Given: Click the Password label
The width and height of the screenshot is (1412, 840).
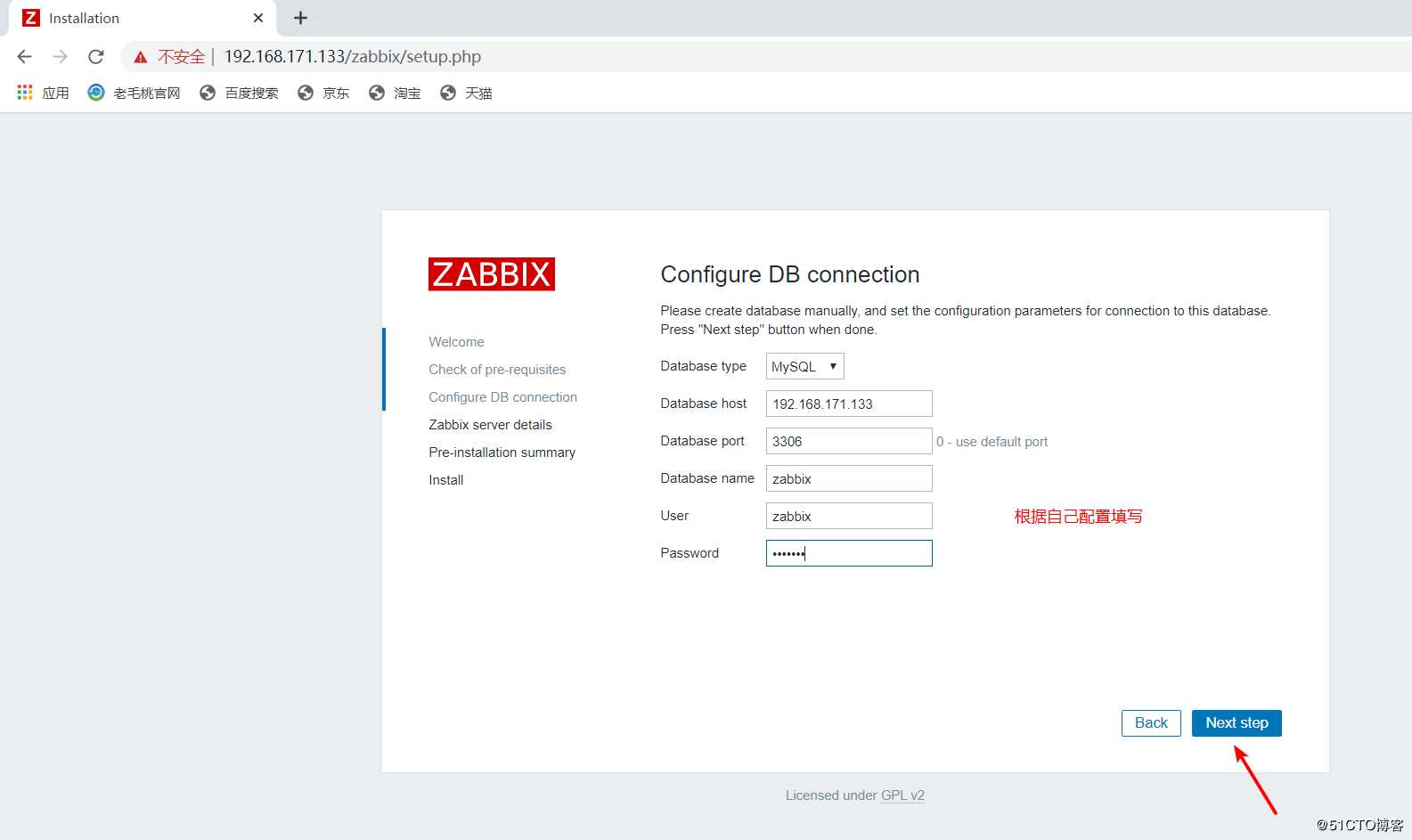Looking at the screenshot, I should 690,553.
